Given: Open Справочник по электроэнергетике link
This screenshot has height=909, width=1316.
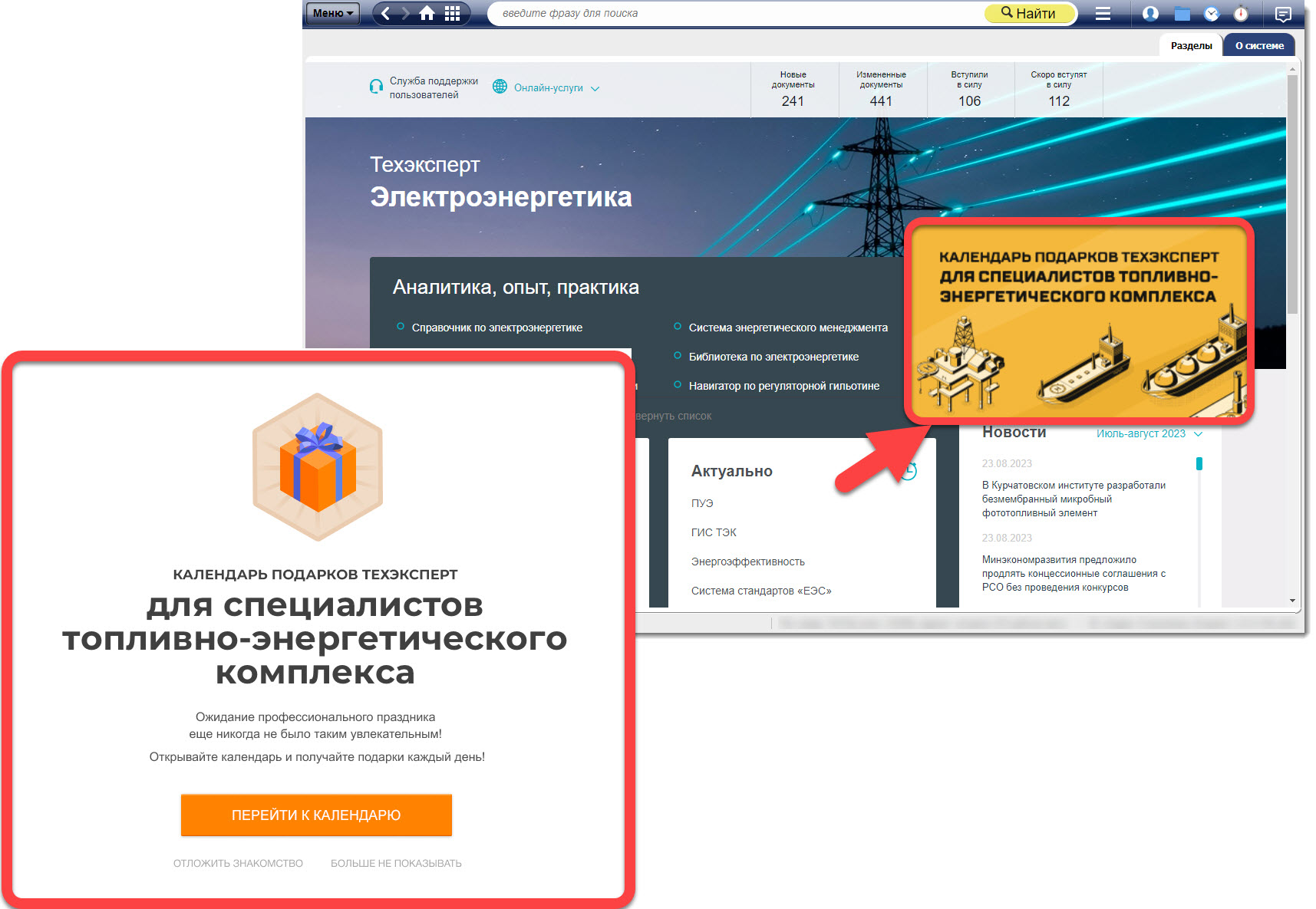Looking at the screenshot, I should point(496,328).
